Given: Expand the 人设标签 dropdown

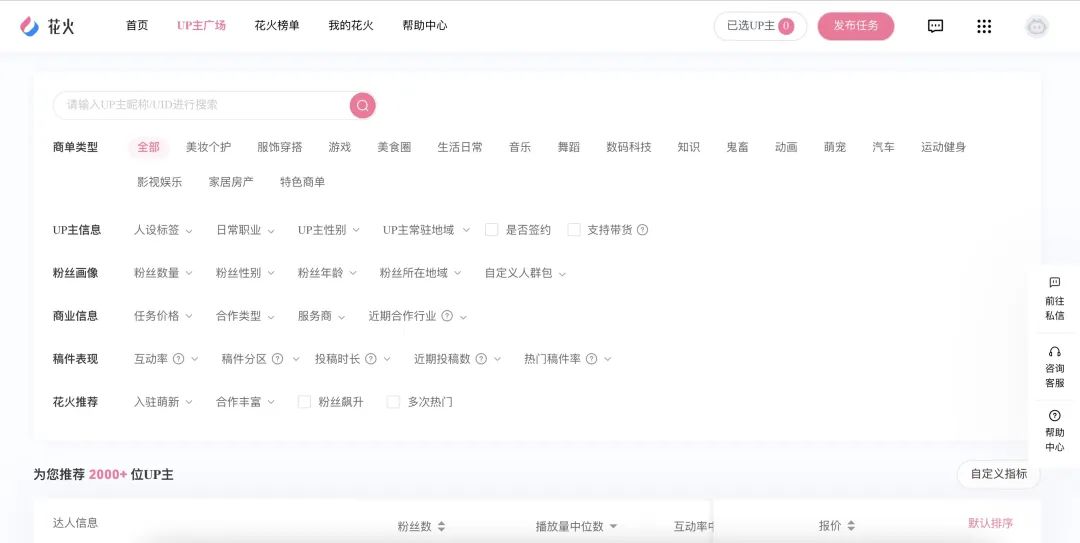Looking at the screenshot, I should point(163,230).
